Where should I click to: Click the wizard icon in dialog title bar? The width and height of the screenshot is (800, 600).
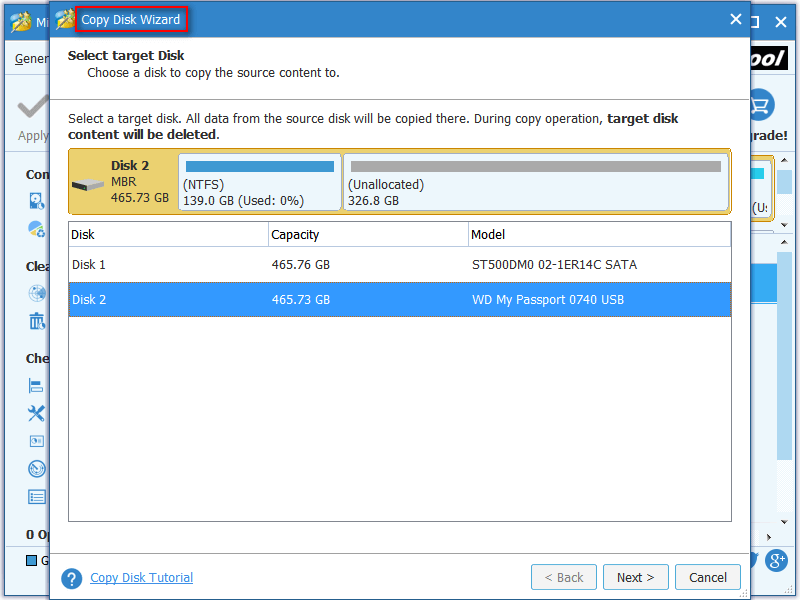[65, 19]
